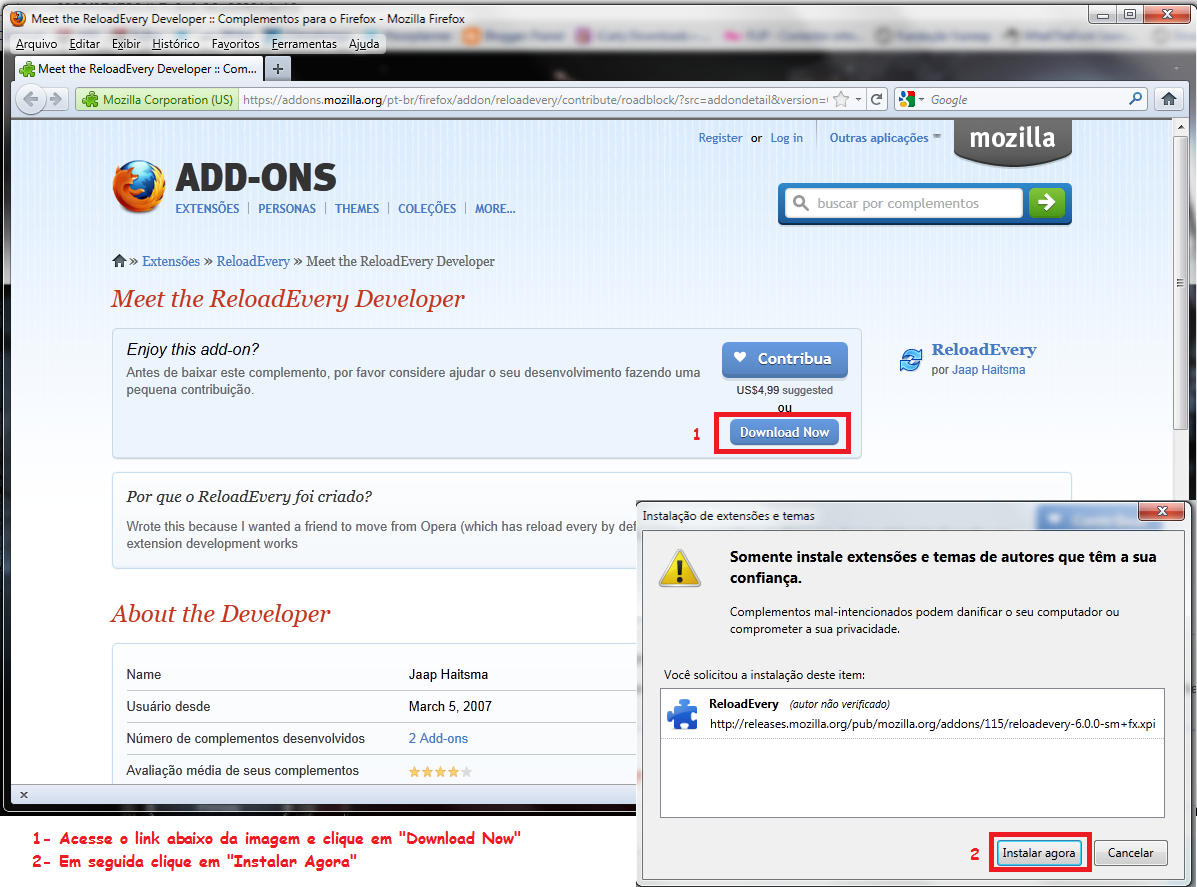The image size is (1197, 887).
Task: Click the page's vertical scrollbar thumb
Action: (1179, 282)
